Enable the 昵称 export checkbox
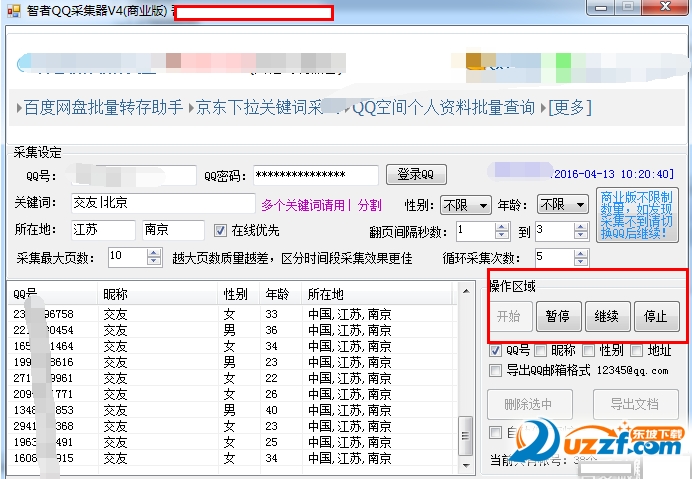Viewport: 692px width, 479px height. [540, 351]
